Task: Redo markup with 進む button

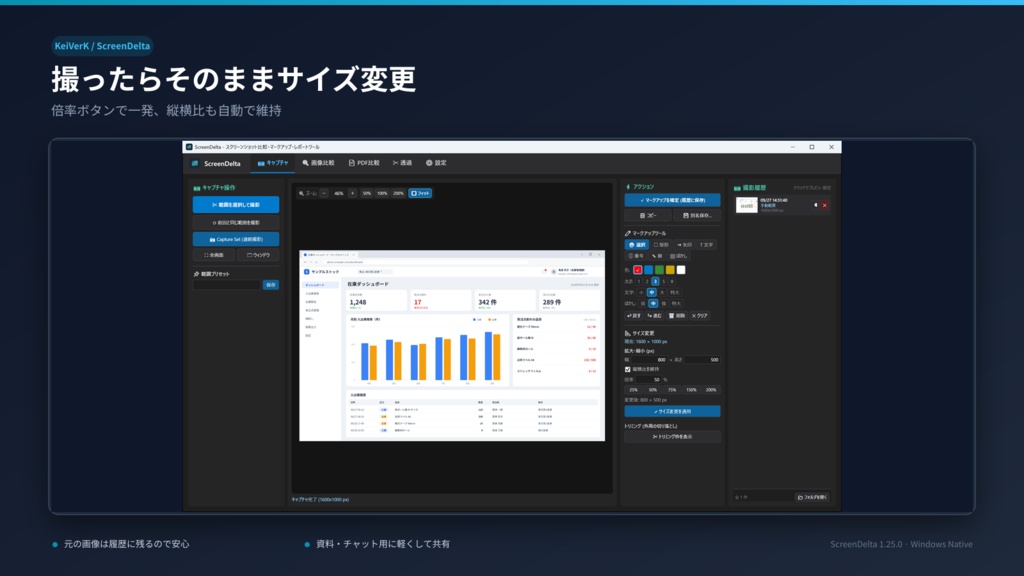Action: click(x=654, y=316)
